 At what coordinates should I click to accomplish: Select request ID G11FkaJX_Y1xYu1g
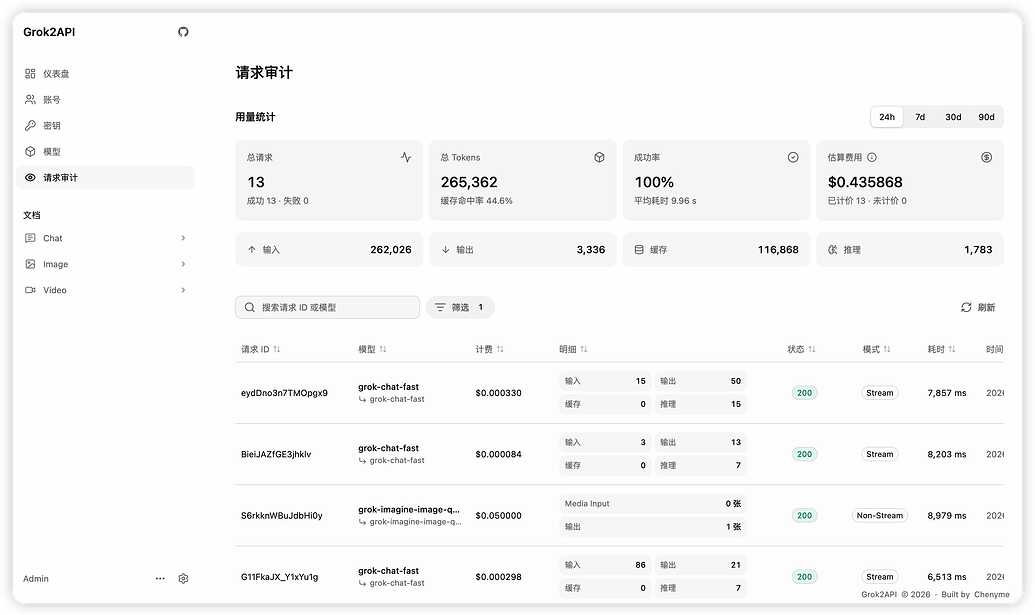pyautogui.click(x=279, y=577)
